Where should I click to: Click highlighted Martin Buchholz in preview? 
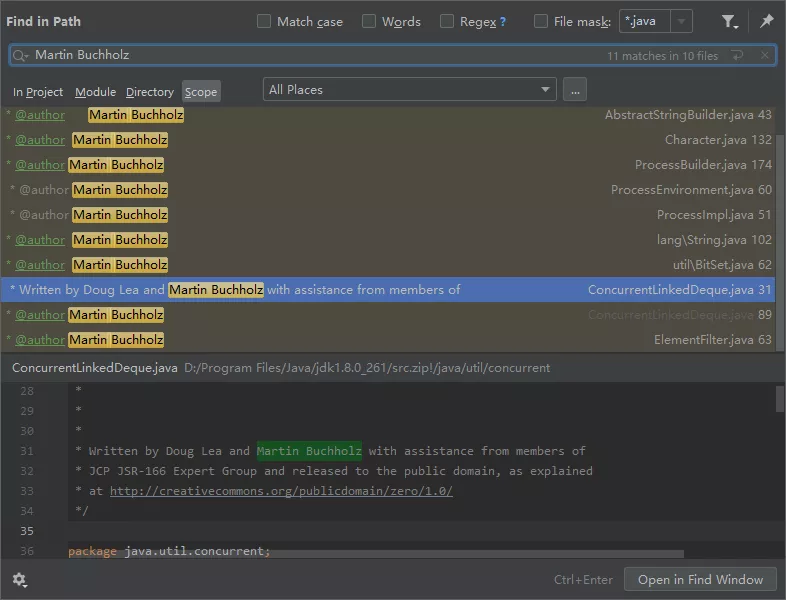tap(309, 451)
